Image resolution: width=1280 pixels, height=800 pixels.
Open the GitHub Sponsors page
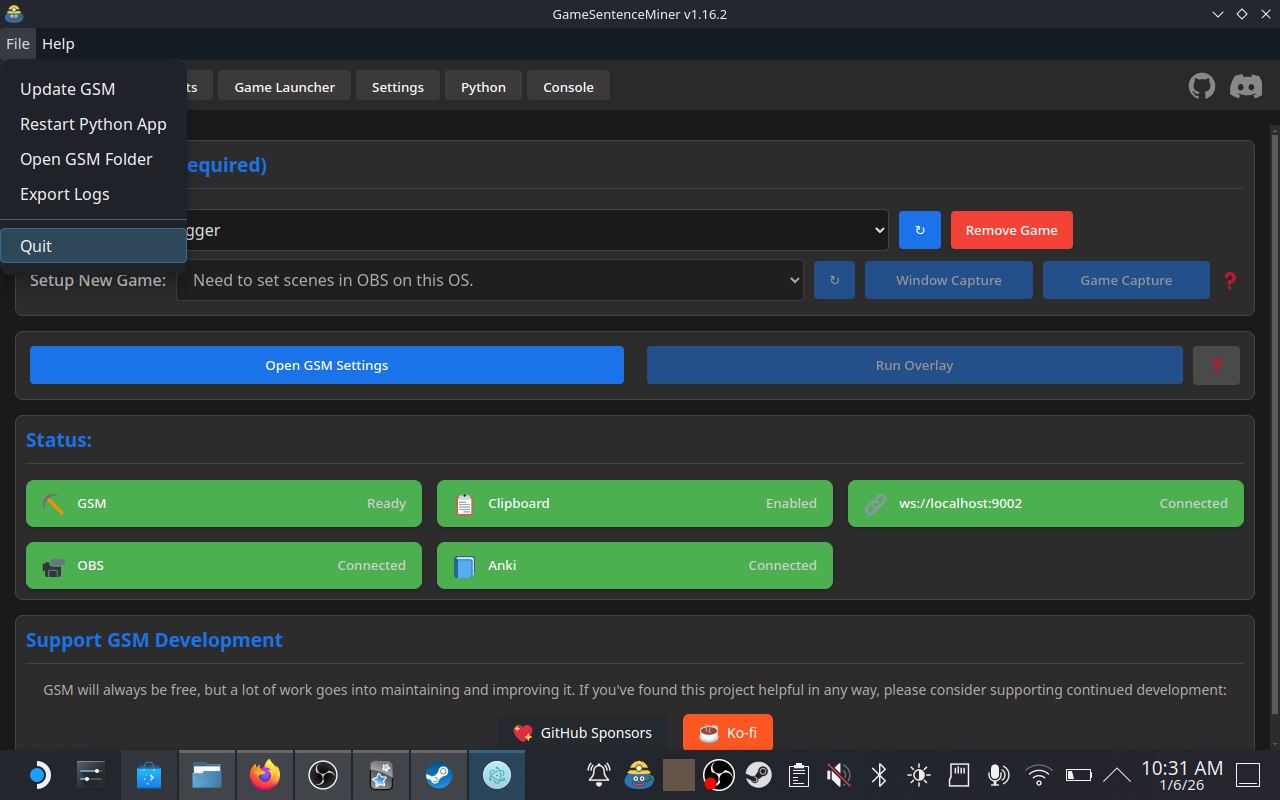pyautogui.click(x=583, y=732)
